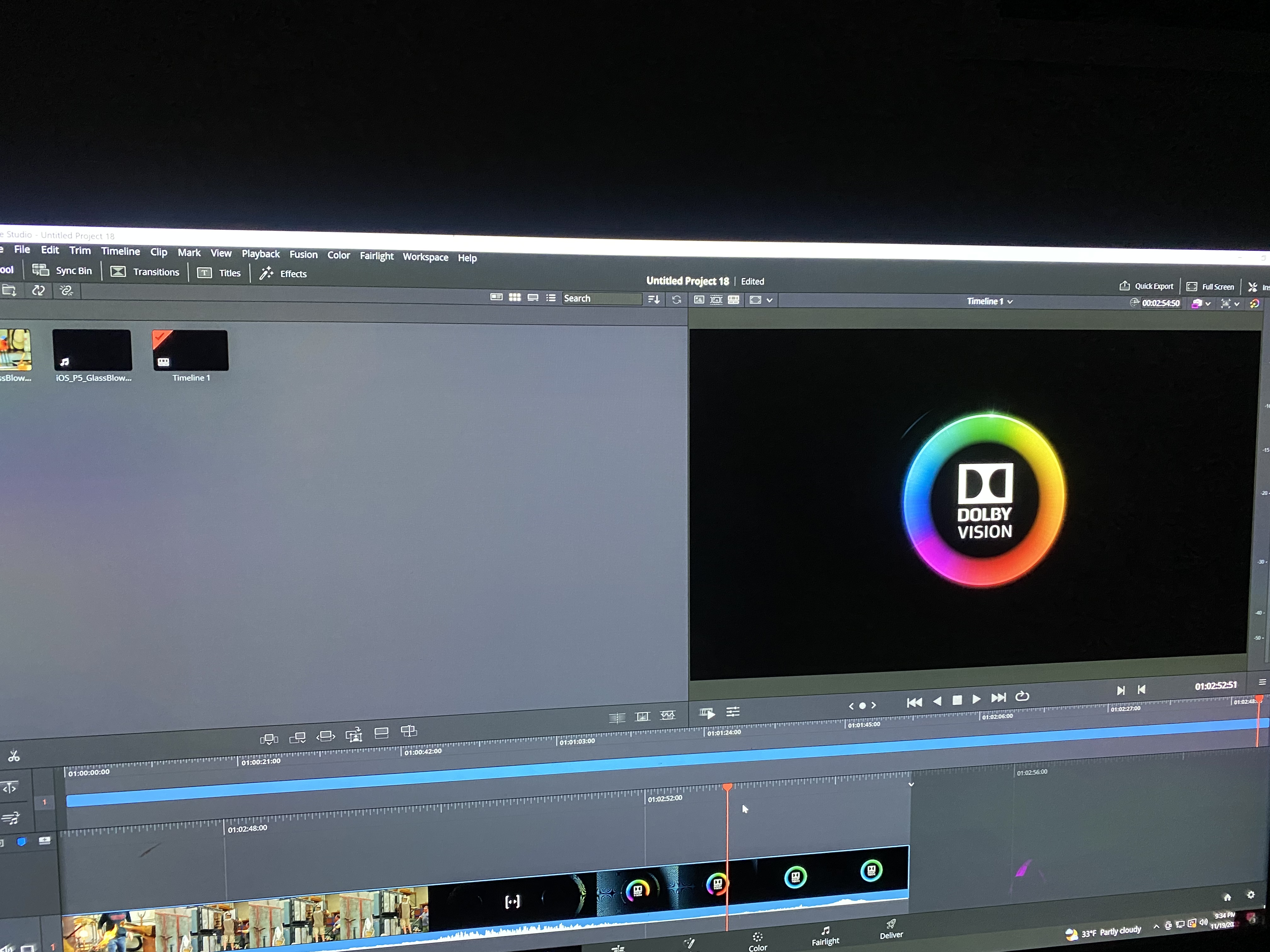The width and height of the screenshot is (1270, 952).
Task: Open the viewer Tools sliders icon
Action: [x=733, y=712]
